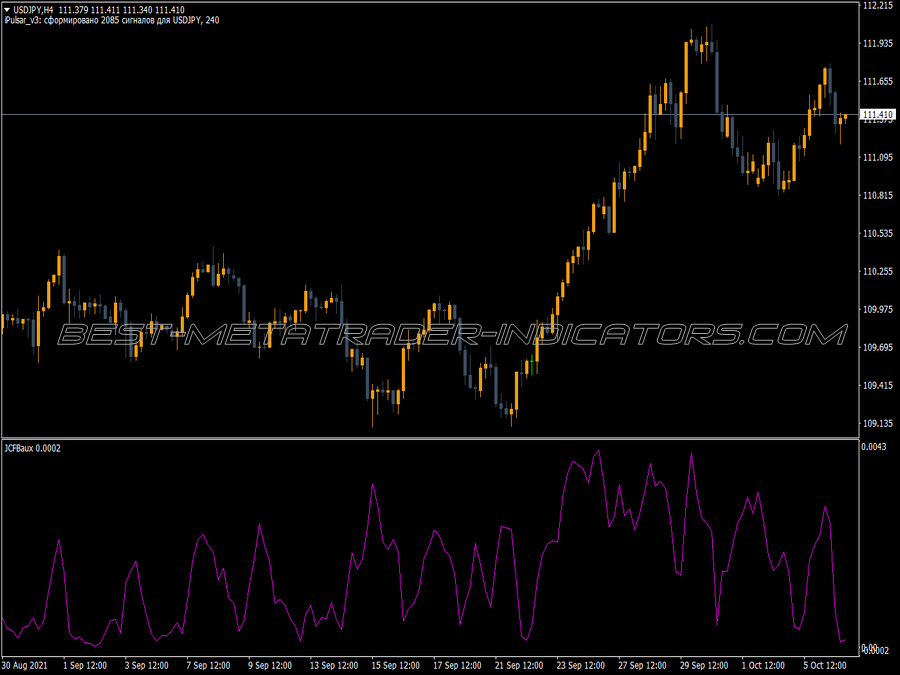Click the 109.695 price axis label
900x675 pixels.
point(878,347)
